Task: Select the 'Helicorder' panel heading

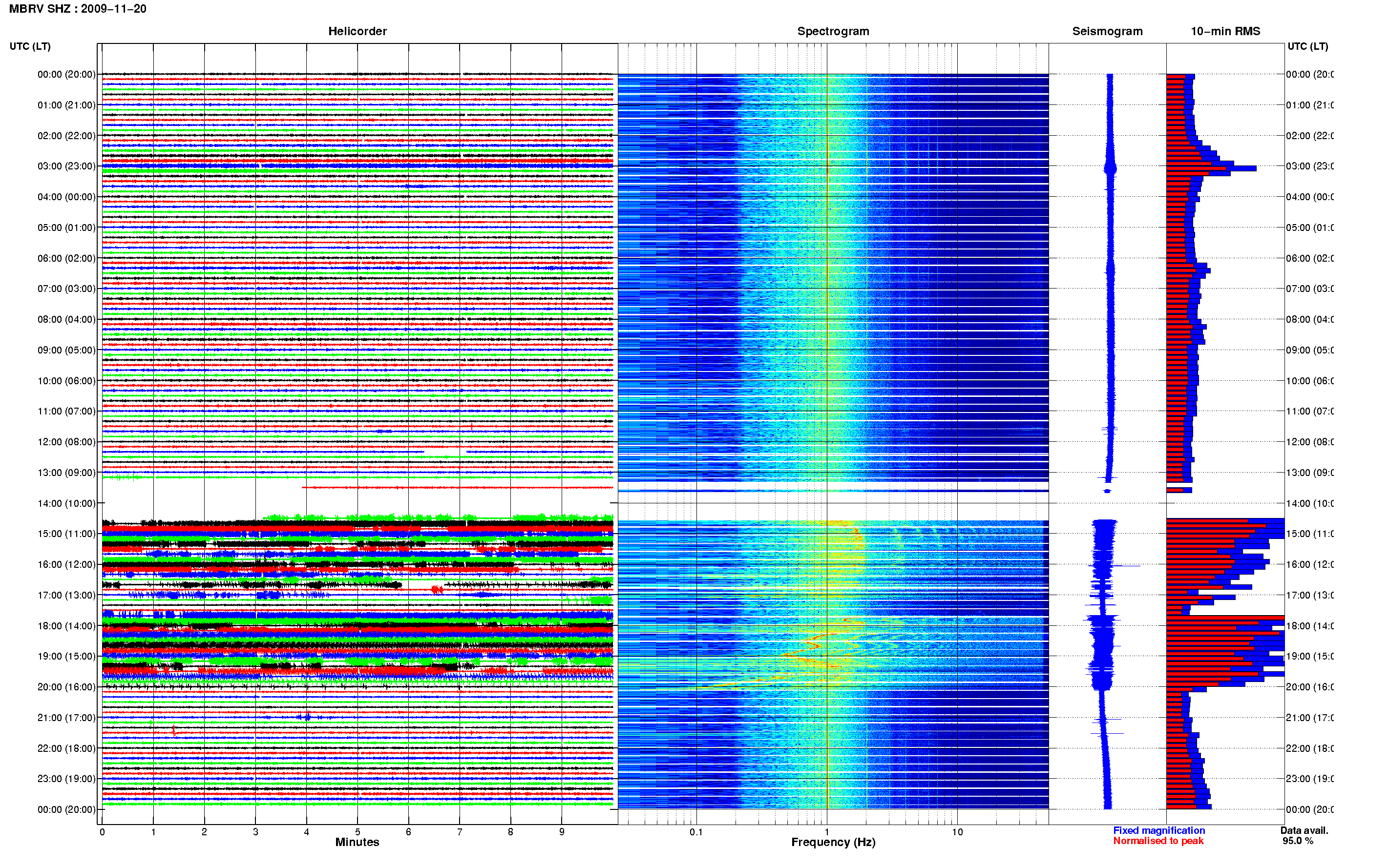Action: click(x=357, y=31)
